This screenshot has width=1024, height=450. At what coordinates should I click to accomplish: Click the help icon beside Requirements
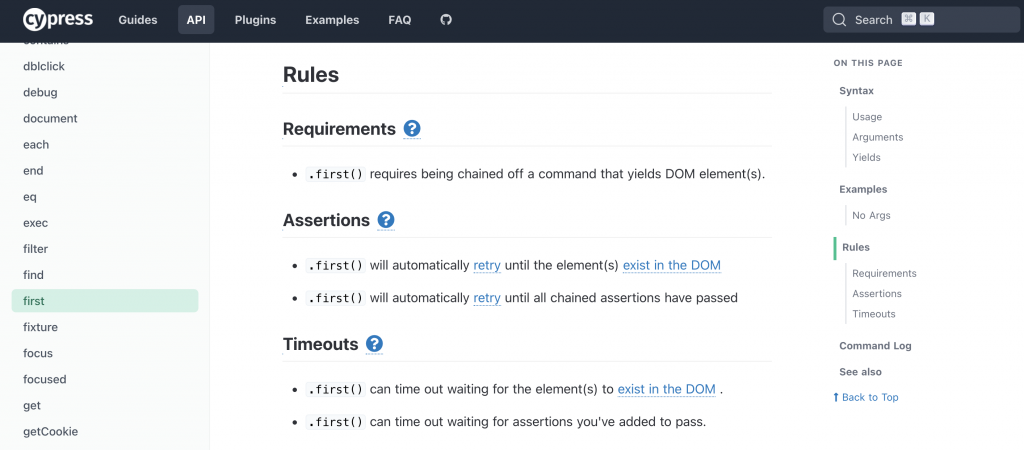(412, 129)
